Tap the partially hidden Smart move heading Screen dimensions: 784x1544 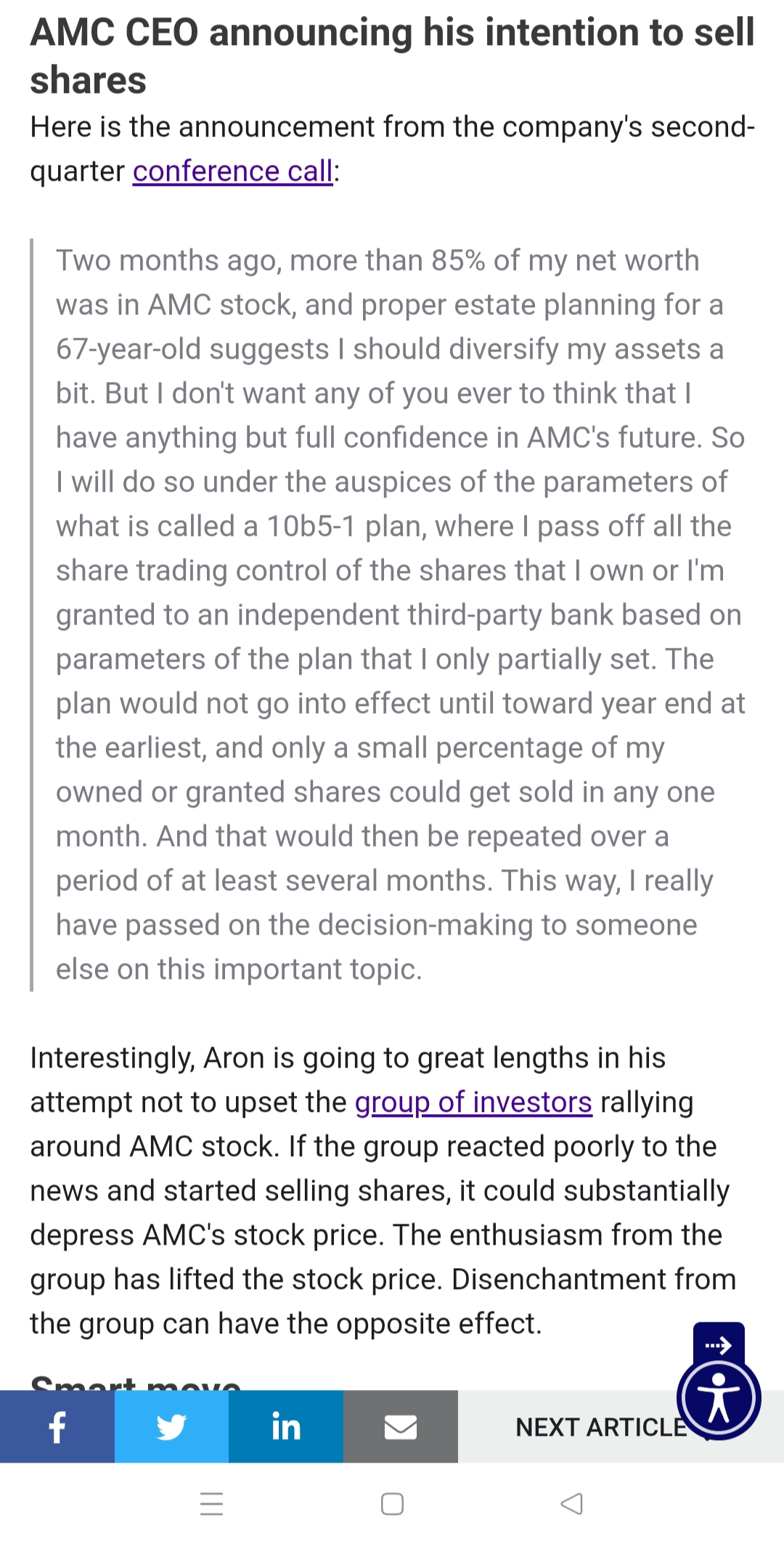coord(135,1381)
